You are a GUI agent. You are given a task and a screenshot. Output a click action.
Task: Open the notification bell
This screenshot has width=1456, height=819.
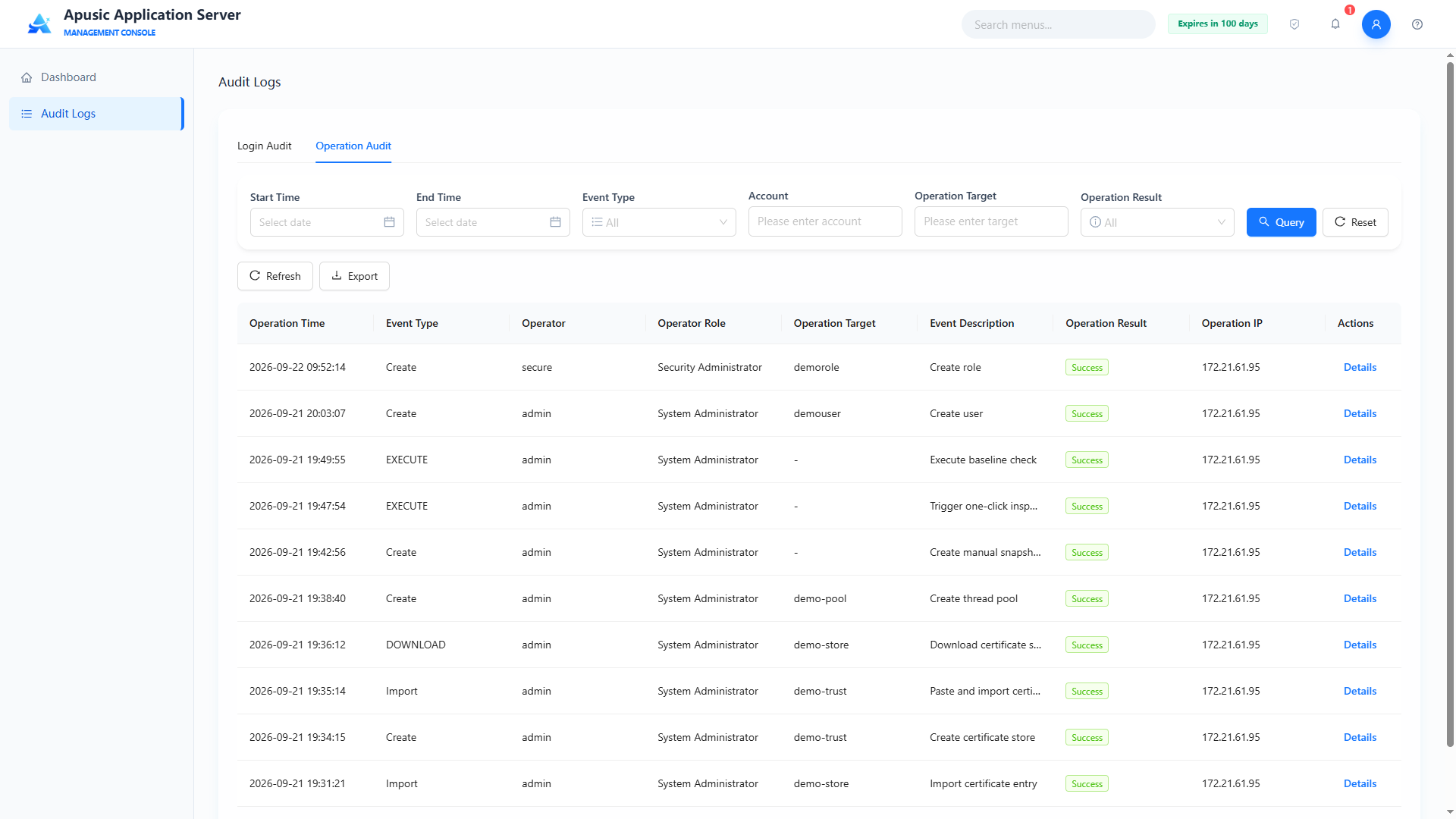(1335, 24)
